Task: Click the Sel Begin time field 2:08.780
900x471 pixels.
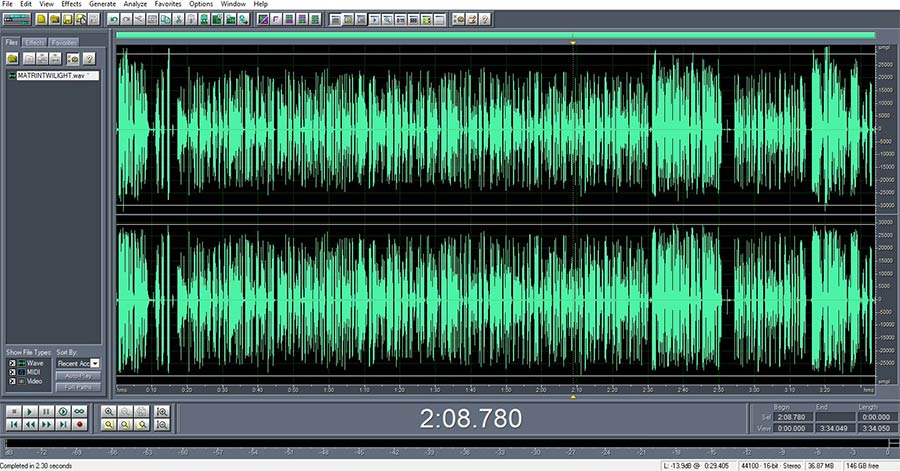Action: 792,417
